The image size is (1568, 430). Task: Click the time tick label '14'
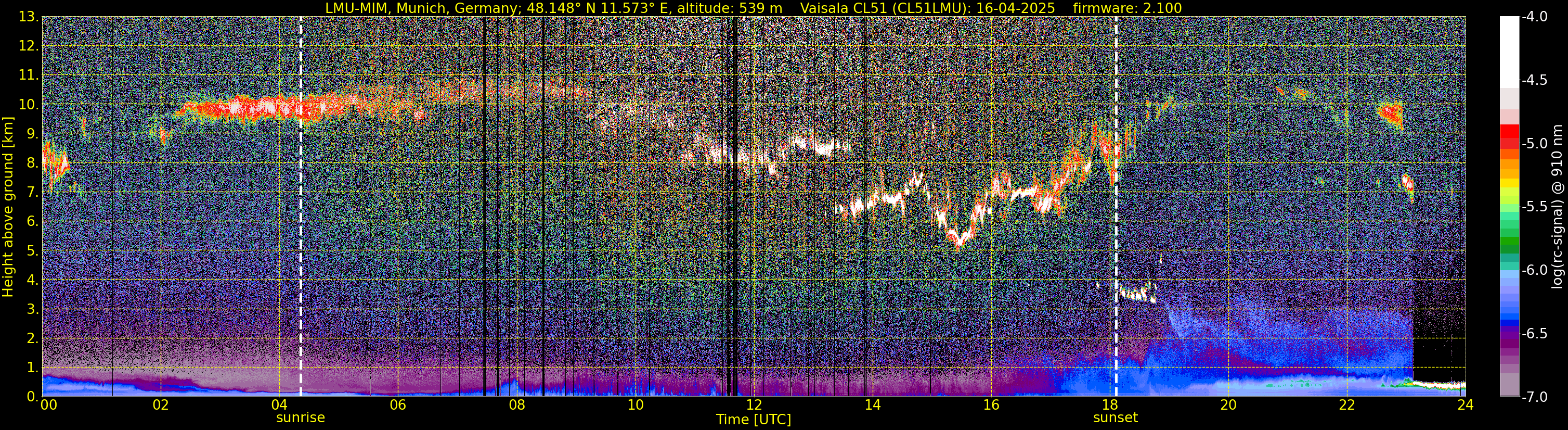[x=873, y=405]
